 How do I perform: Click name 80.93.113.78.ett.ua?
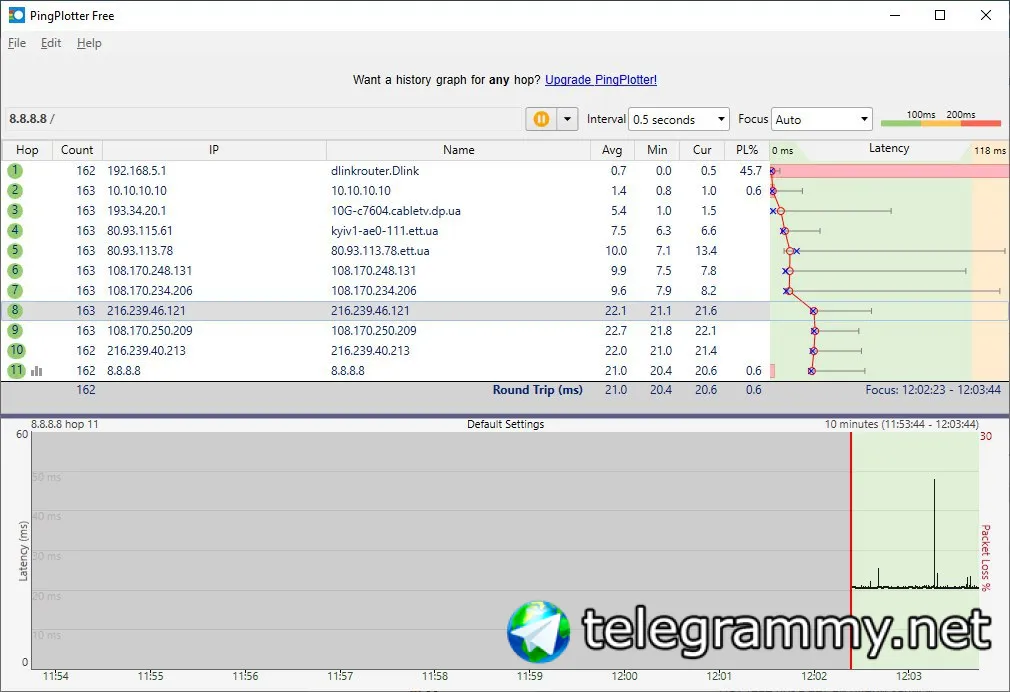[380, 251]
